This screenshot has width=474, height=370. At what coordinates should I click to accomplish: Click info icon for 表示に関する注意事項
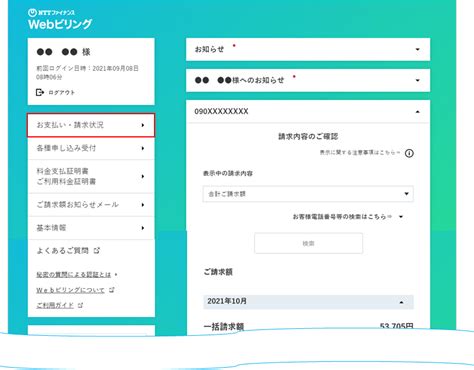pyautogui.click(x=409, y=153)
